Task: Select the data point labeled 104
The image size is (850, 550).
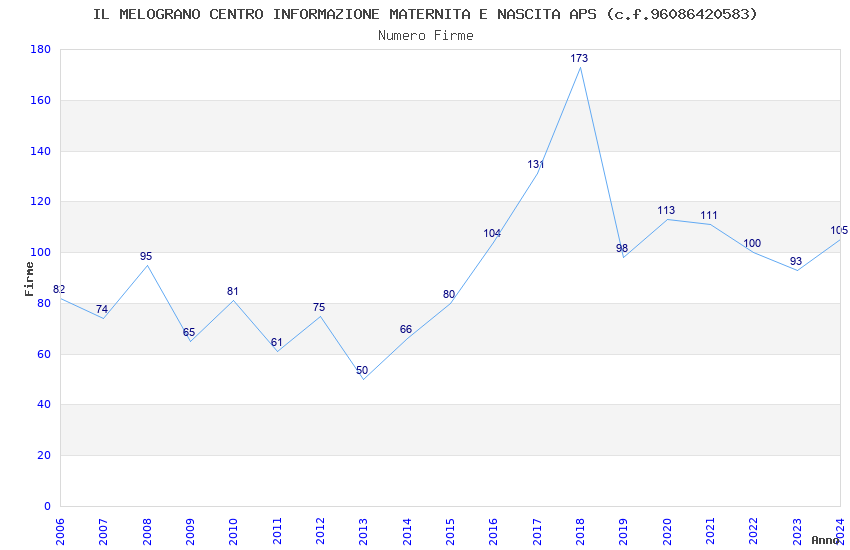Action: point(493,242)
